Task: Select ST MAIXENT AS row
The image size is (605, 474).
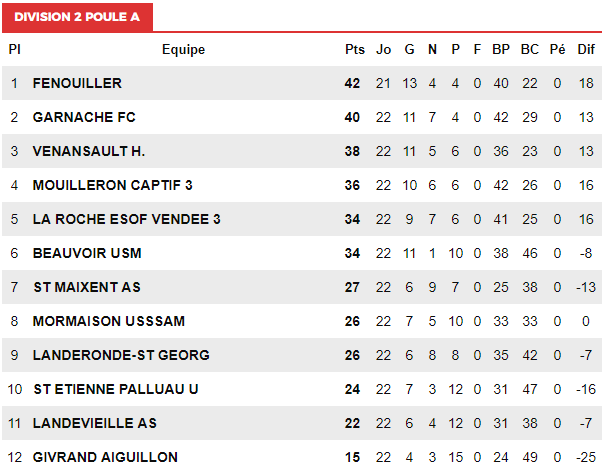Action: coord(302,287)
